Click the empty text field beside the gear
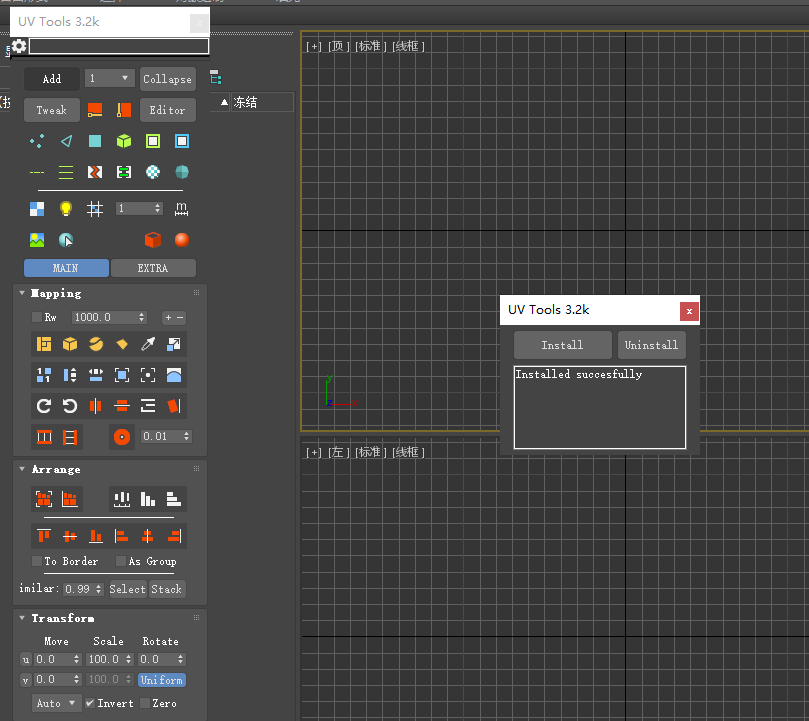This screenshot has height=721, width=809. [x=119, y=46]
